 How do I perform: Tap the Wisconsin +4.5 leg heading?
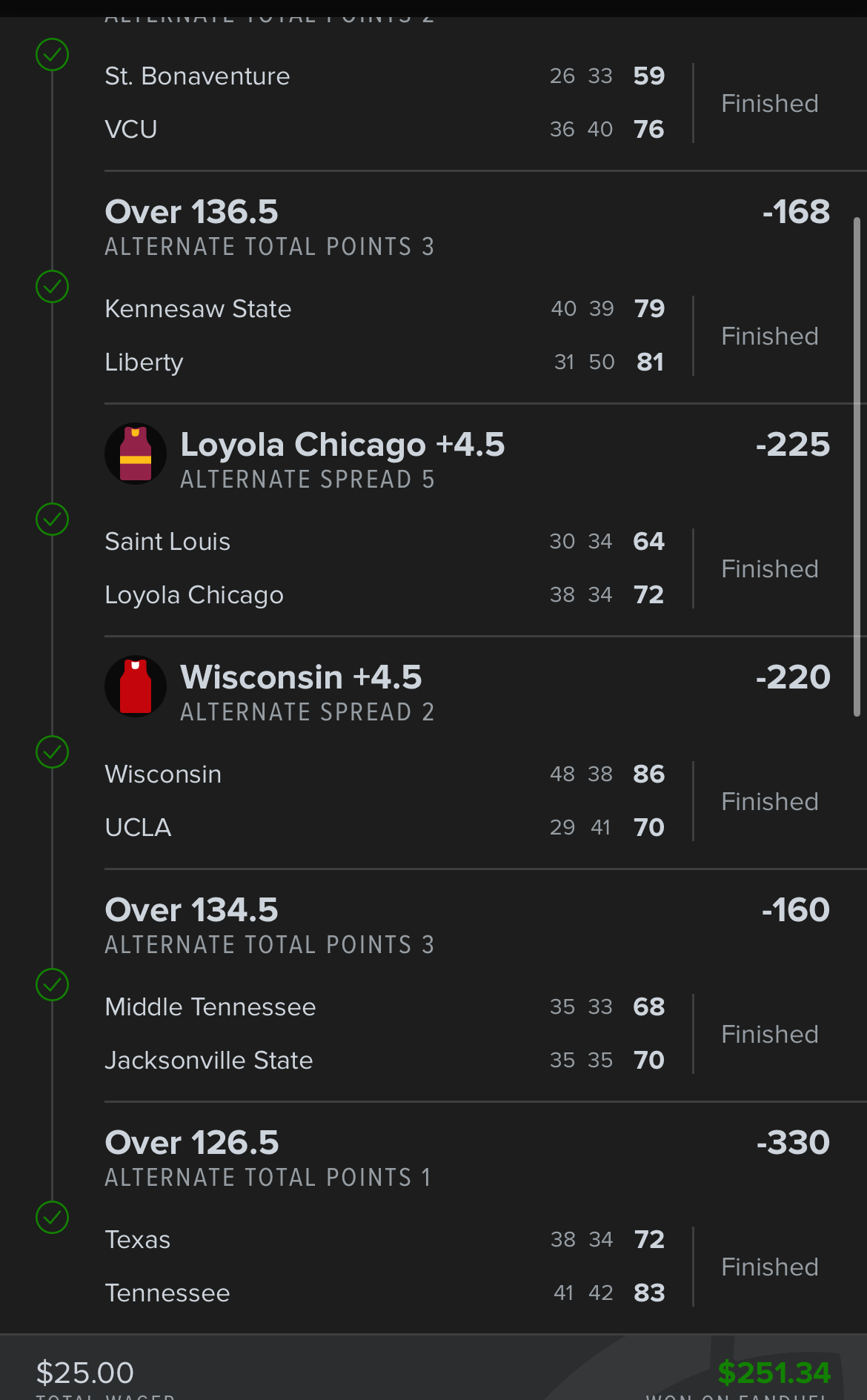point(301,678)
